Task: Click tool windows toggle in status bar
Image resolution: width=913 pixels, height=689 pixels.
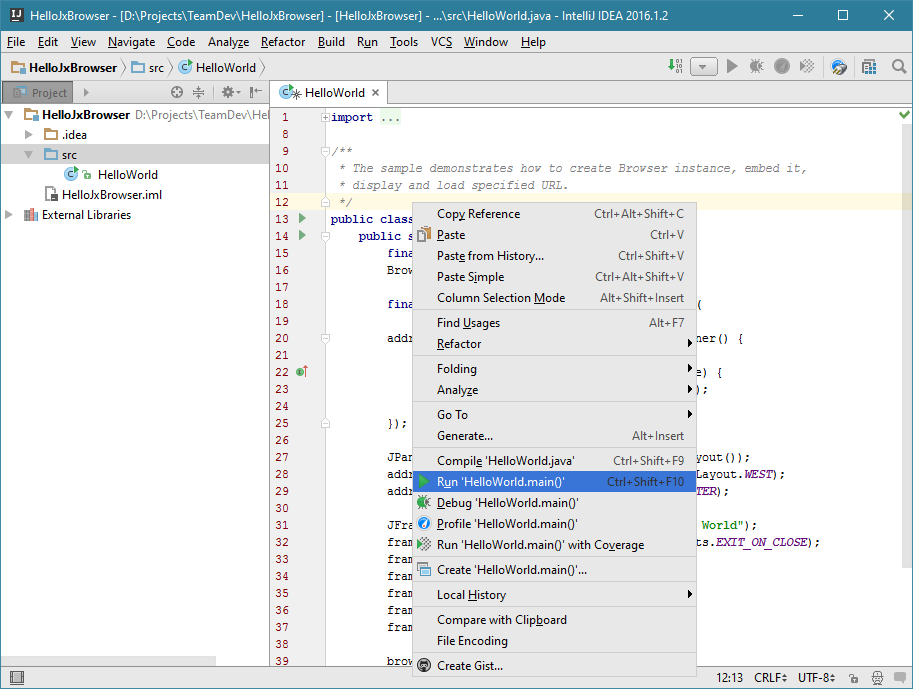Action: pos(17,677)
